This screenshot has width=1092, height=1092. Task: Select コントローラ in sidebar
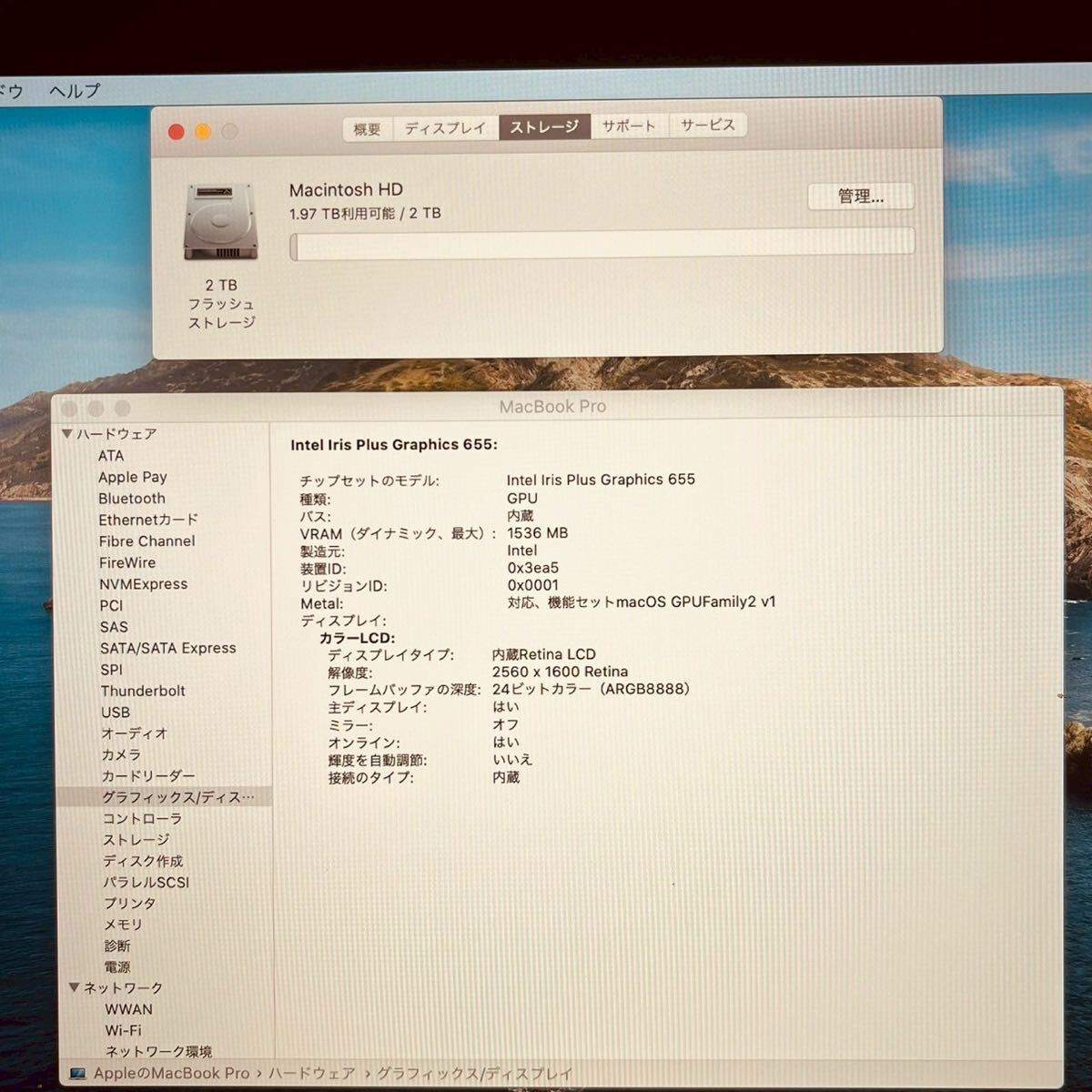click(142, 819)
